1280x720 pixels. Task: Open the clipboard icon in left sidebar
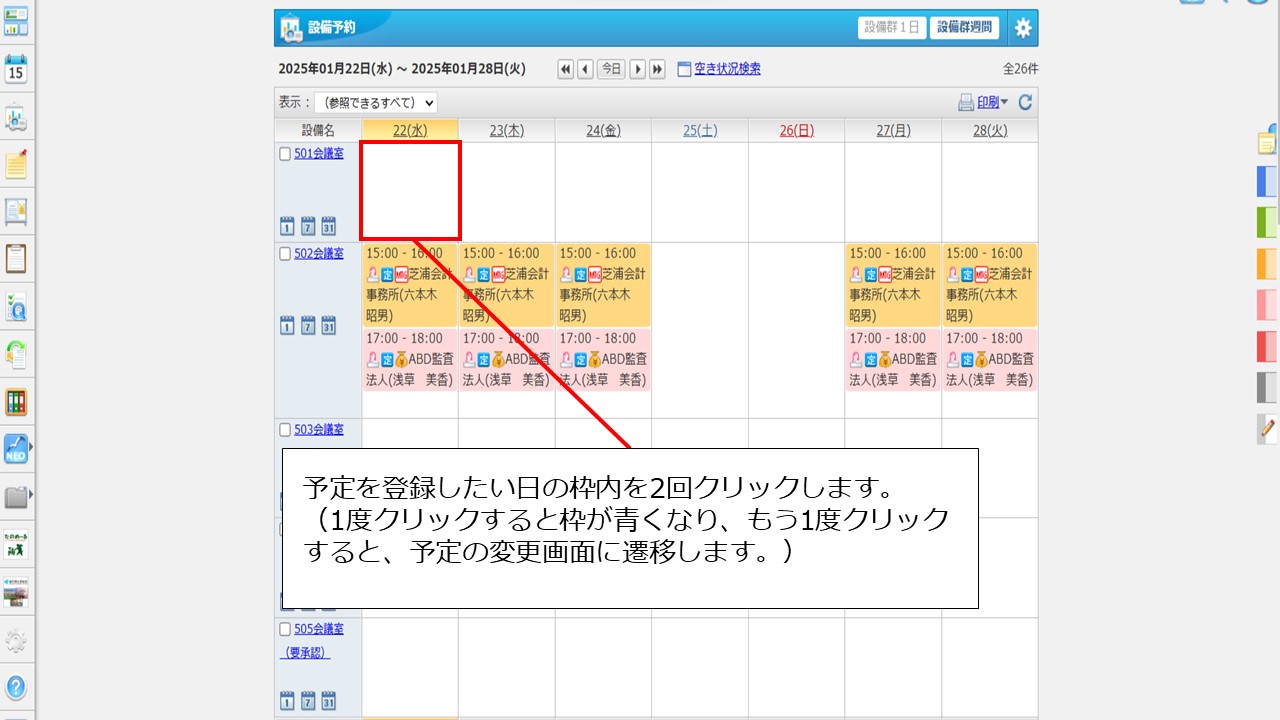coord(16,258)
